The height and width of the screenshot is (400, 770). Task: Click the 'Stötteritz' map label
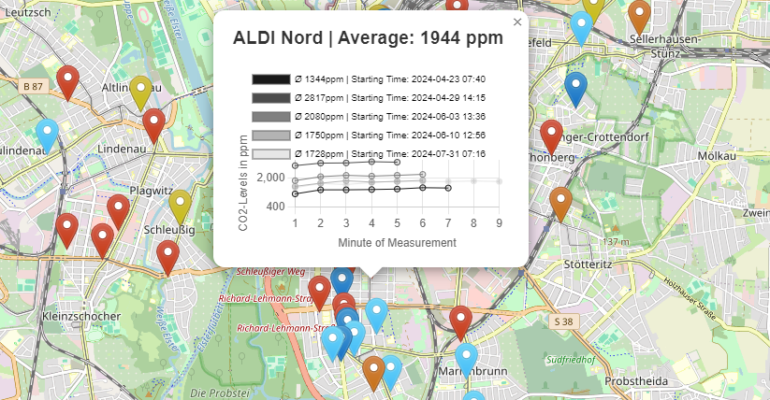click(x=588, y=265)
